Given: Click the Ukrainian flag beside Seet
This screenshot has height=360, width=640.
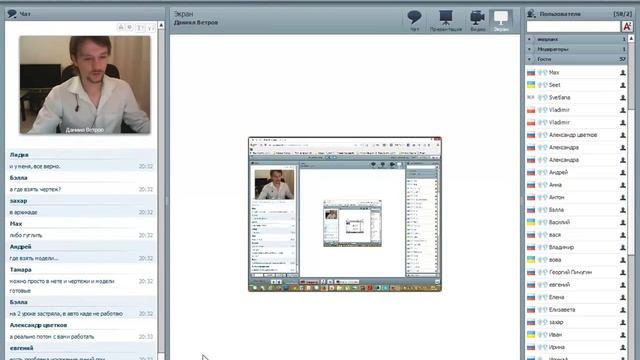Looking at the screenshot, I should [x=531, y=85].
